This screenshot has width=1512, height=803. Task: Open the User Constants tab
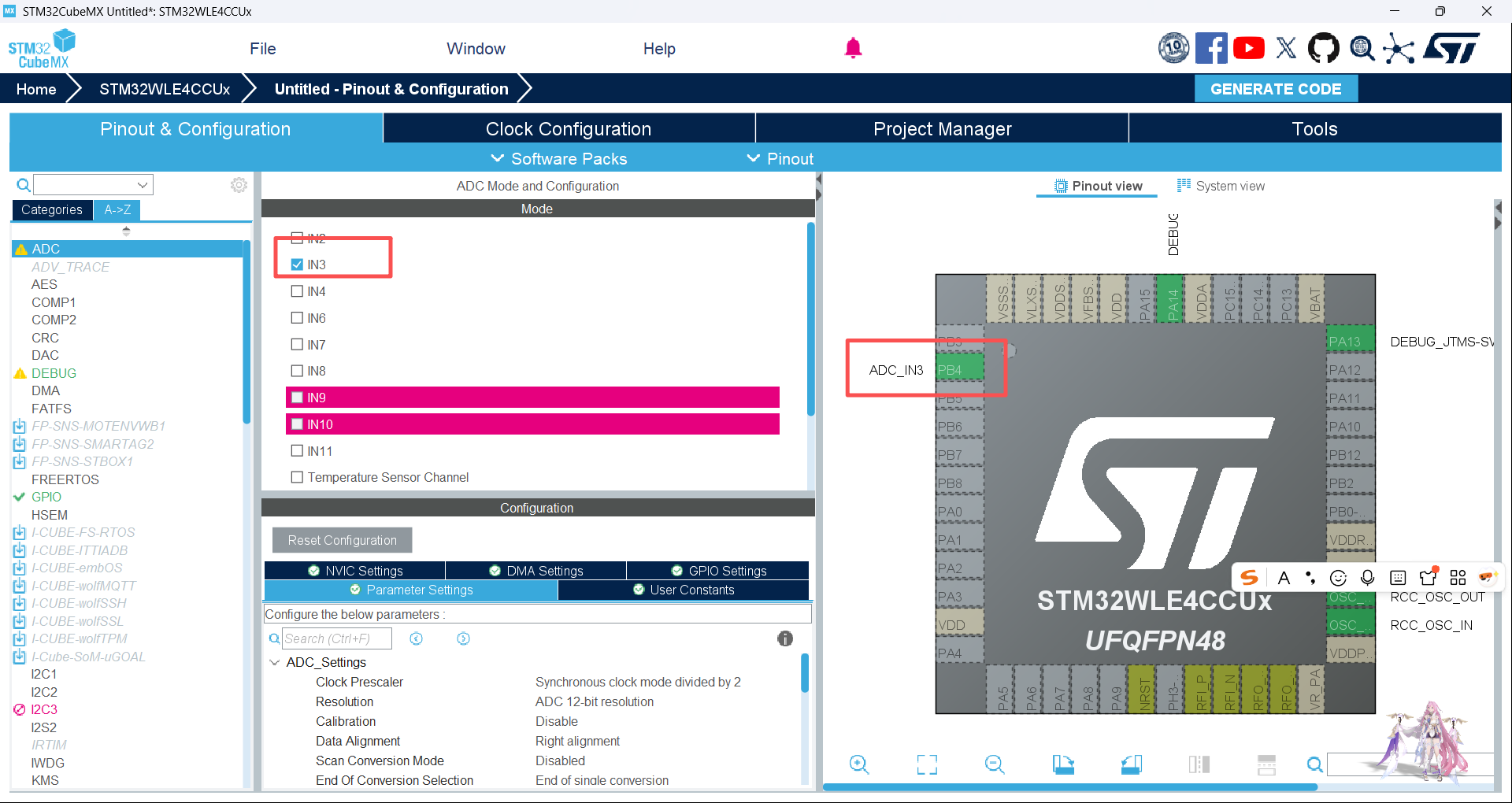pyautogui.click(x=684, y=590)
